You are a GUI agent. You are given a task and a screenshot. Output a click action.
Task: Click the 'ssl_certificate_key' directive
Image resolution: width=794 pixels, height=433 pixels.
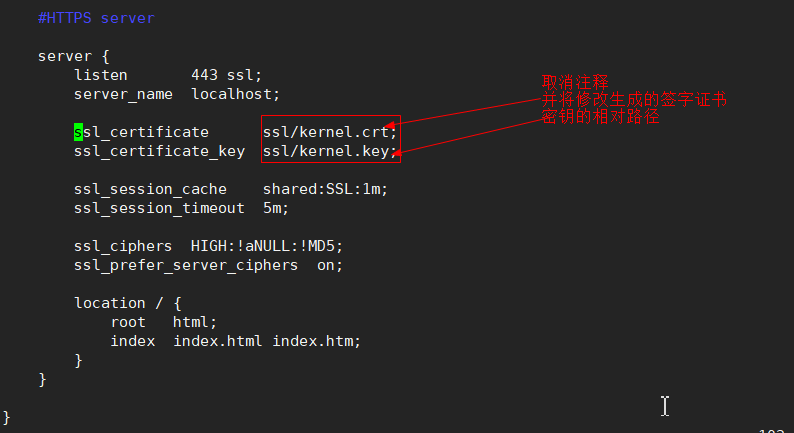159,151
